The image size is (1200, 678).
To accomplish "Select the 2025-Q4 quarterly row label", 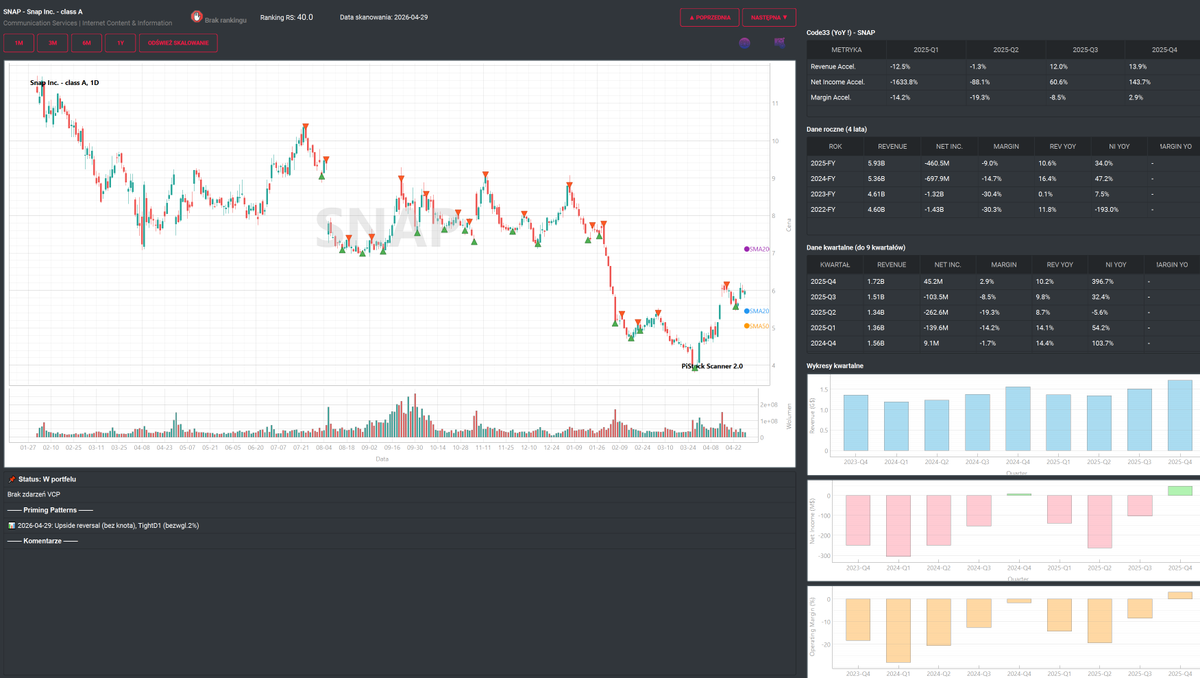I will pos(822,282).
